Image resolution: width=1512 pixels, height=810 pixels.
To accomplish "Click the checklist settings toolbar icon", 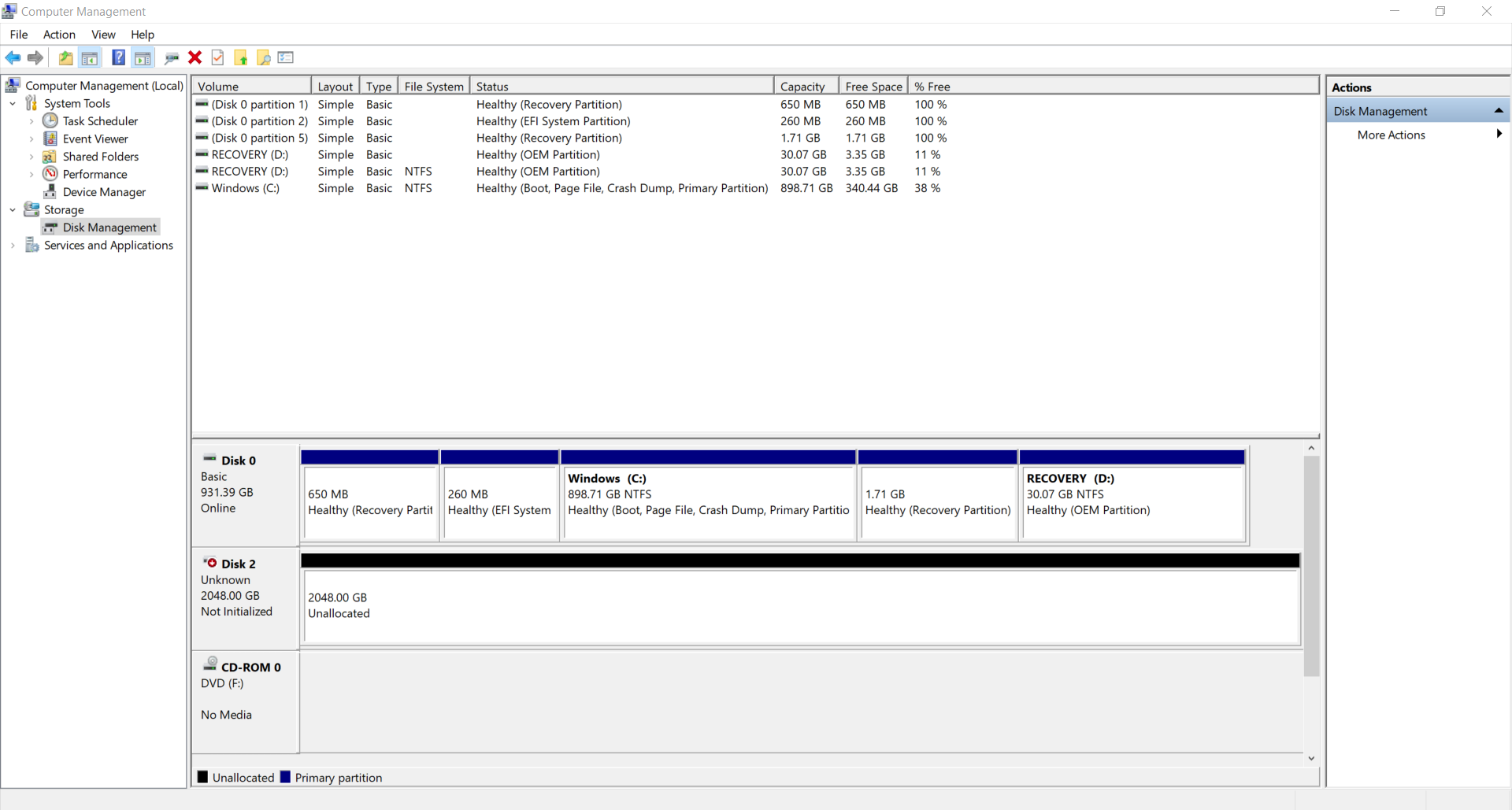I will [286, 57].
